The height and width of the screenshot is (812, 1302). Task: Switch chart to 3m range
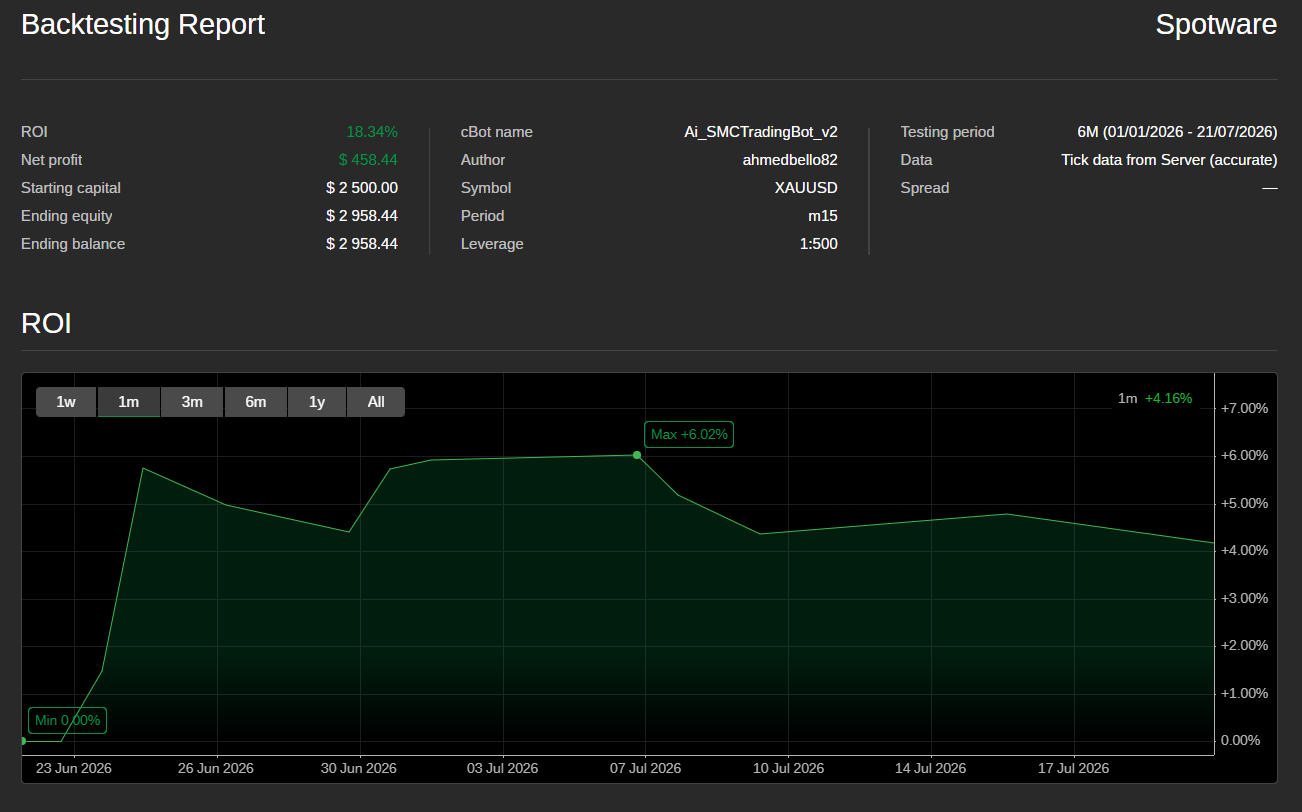(192, 402)
